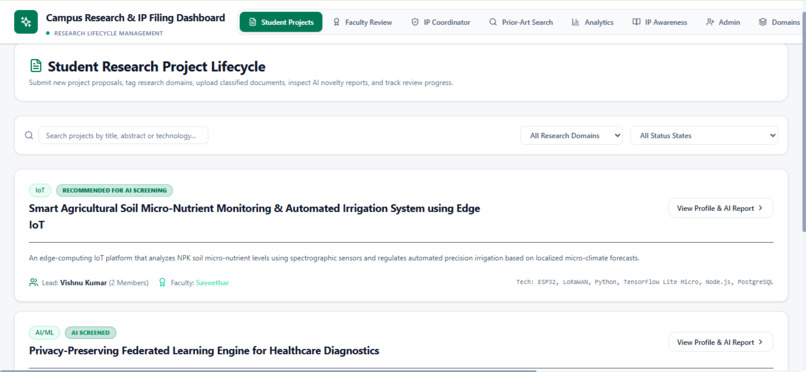Image resolution: width=806 pixels, height=372 pixels.
Task: Go to the Prior-Art Search tab
Action: (521, 22)
